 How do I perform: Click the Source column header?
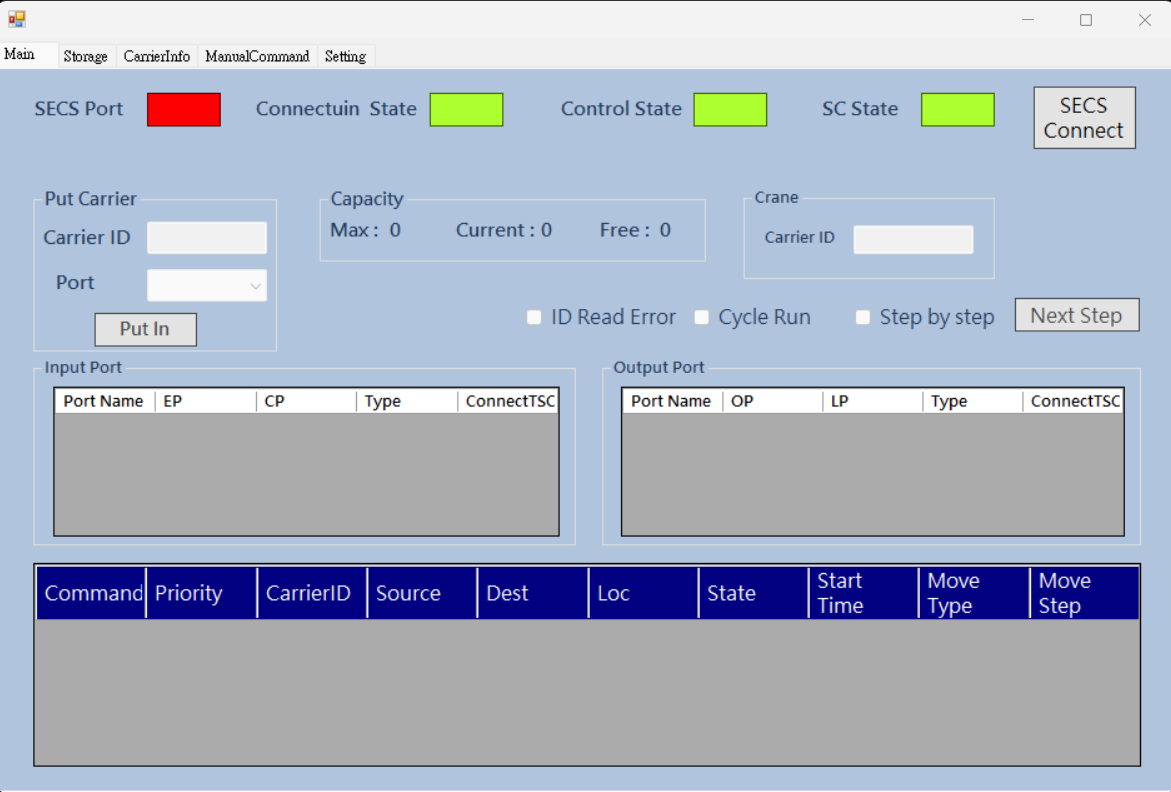[x=422, y=593]
